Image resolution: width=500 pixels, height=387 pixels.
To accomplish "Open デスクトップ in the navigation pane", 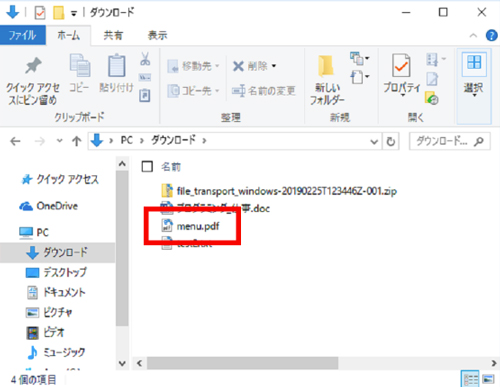I will pos(57,272).
